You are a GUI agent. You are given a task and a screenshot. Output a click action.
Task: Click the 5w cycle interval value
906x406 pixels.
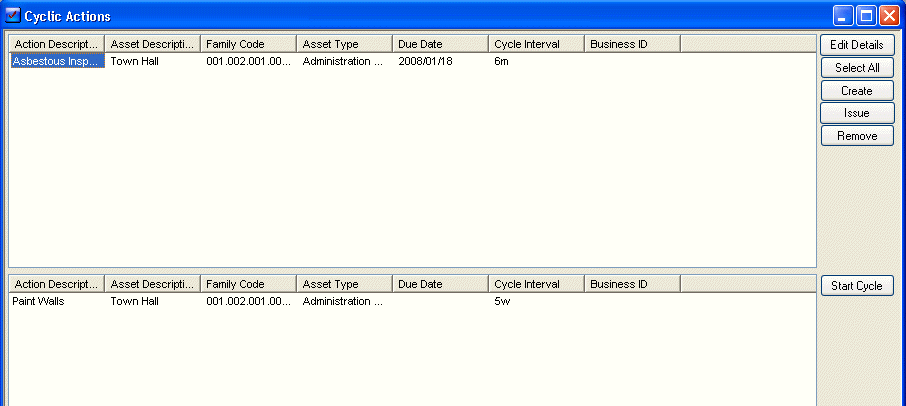coord(502,301)
